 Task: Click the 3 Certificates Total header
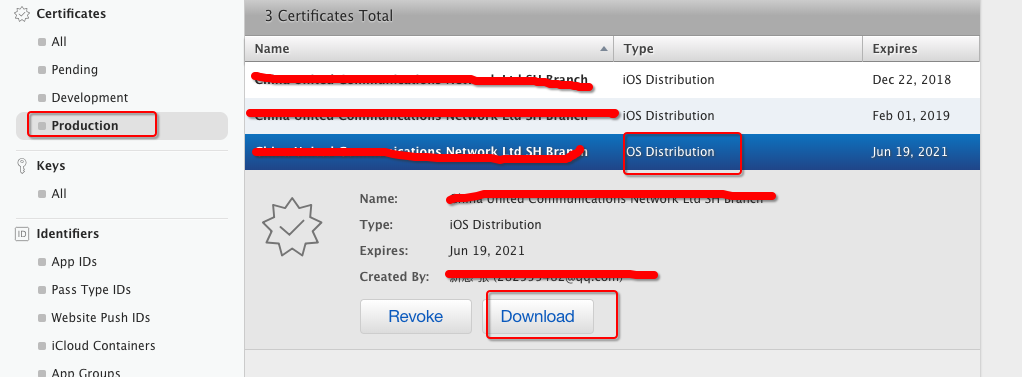(329, 16)
